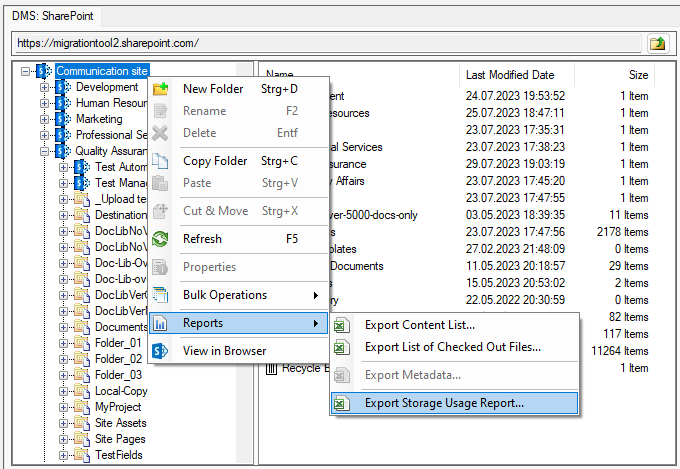Choose Export List of Checked Out Files
Viewport: 680px width, 469px height.
click(x=454, y=347)
